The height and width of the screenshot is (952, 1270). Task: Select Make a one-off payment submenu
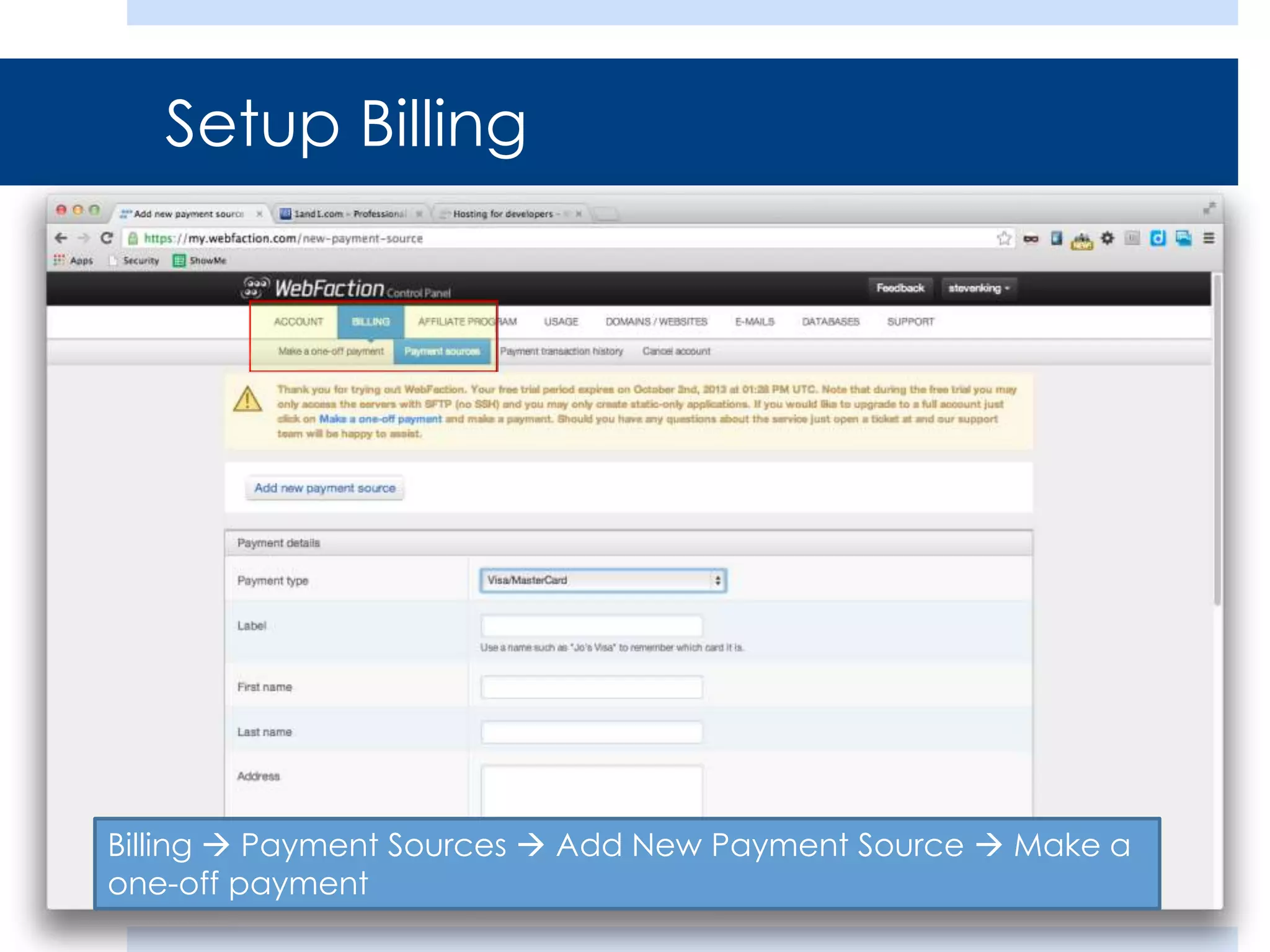point(331,351)
